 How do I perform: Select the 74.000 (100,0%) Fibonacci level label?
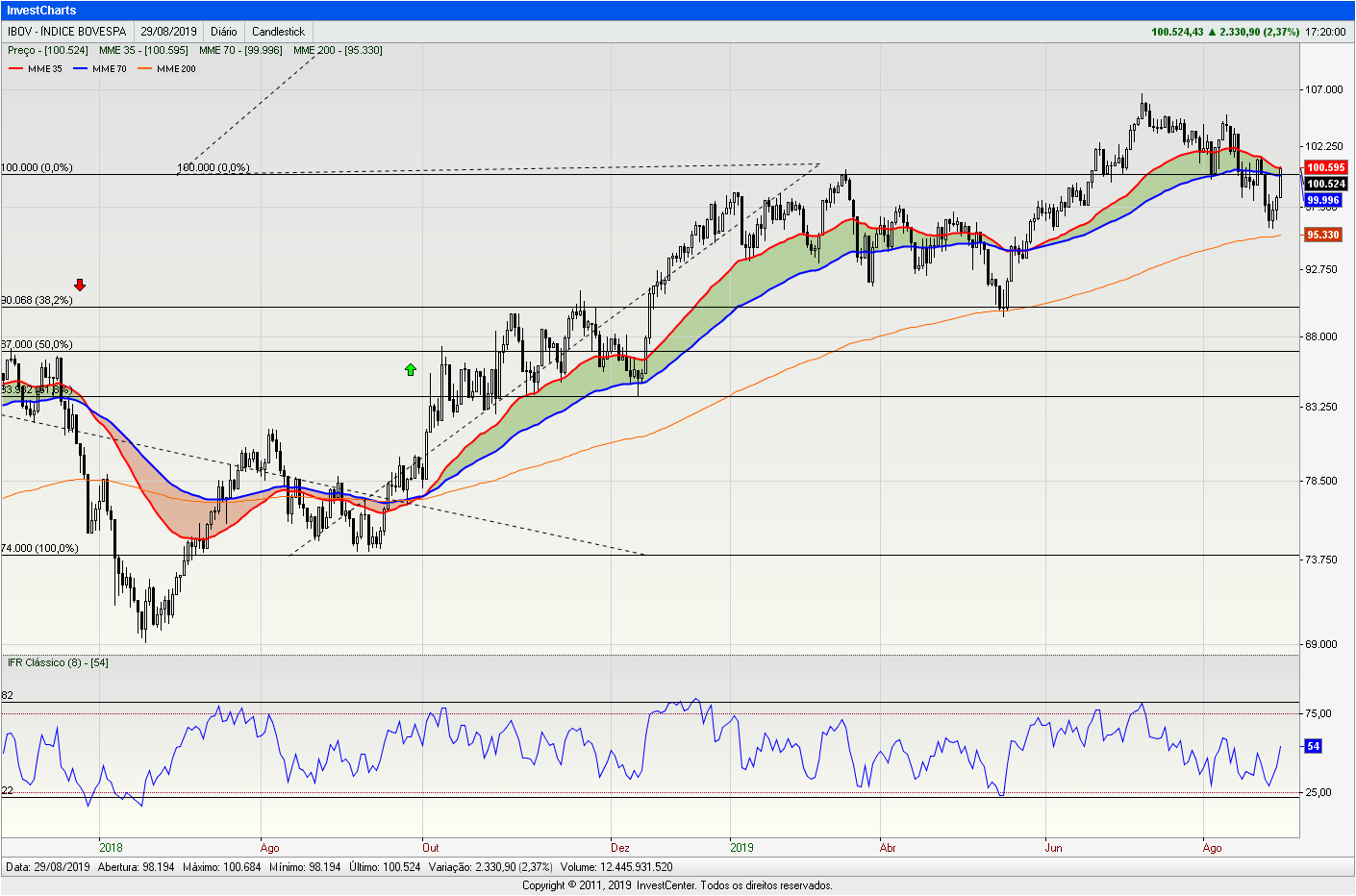click(x=39, y=548)
